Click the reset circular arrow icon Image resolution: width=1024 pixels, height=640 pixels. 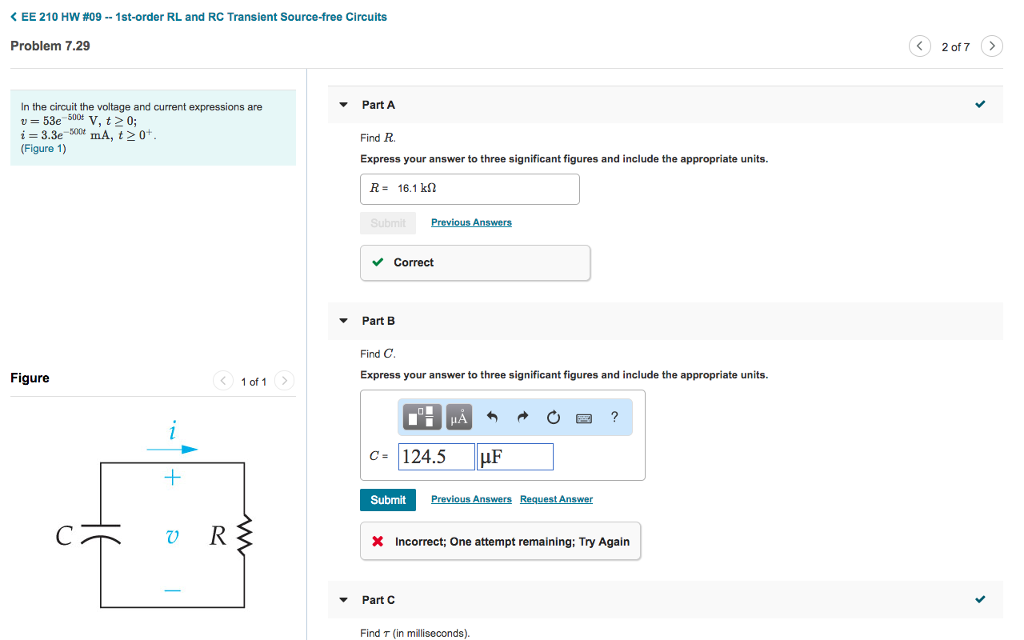click(x=552, y=417)
